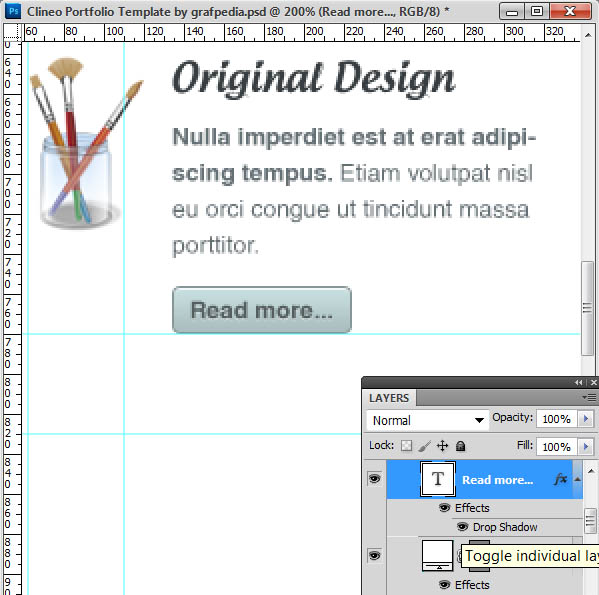Toggle lock transparent pixels

pyautogui.click(x=406, y=446)
